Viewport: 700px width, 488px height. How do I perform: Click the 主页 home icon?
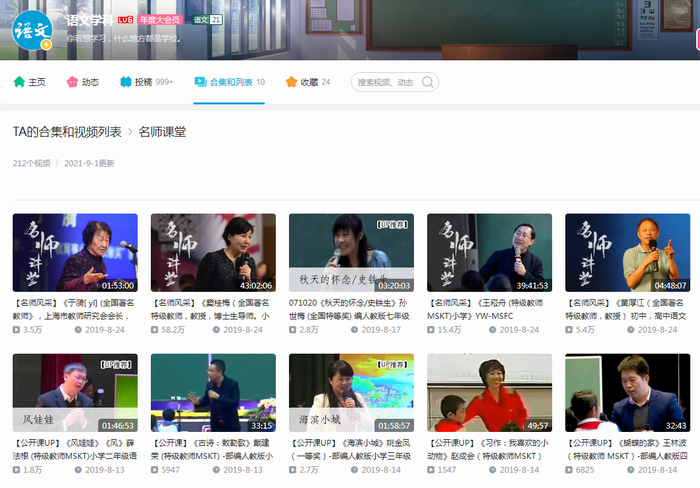click(x=19, y=82)
